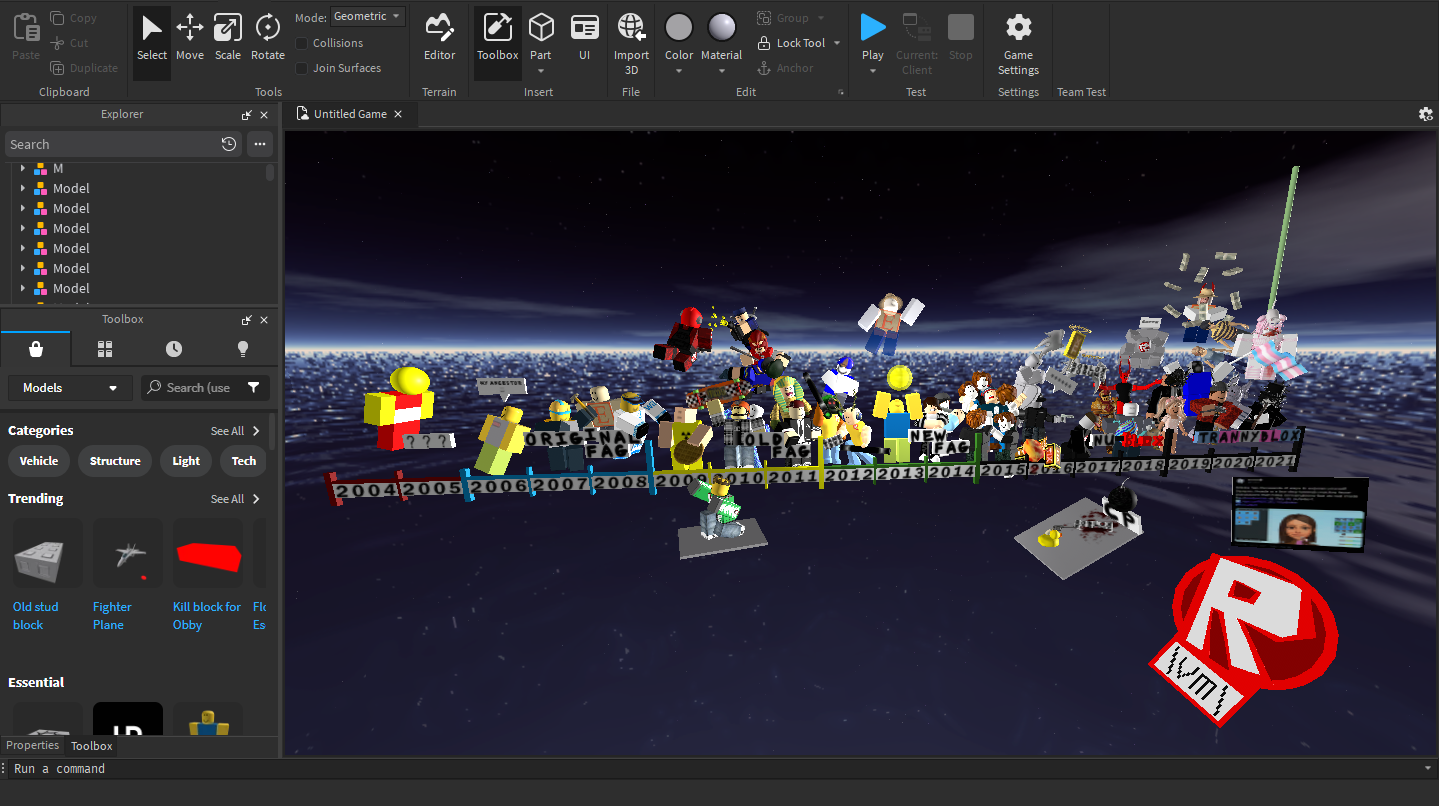
Task: Enable the Collisions checkbox
Action: 302,43
